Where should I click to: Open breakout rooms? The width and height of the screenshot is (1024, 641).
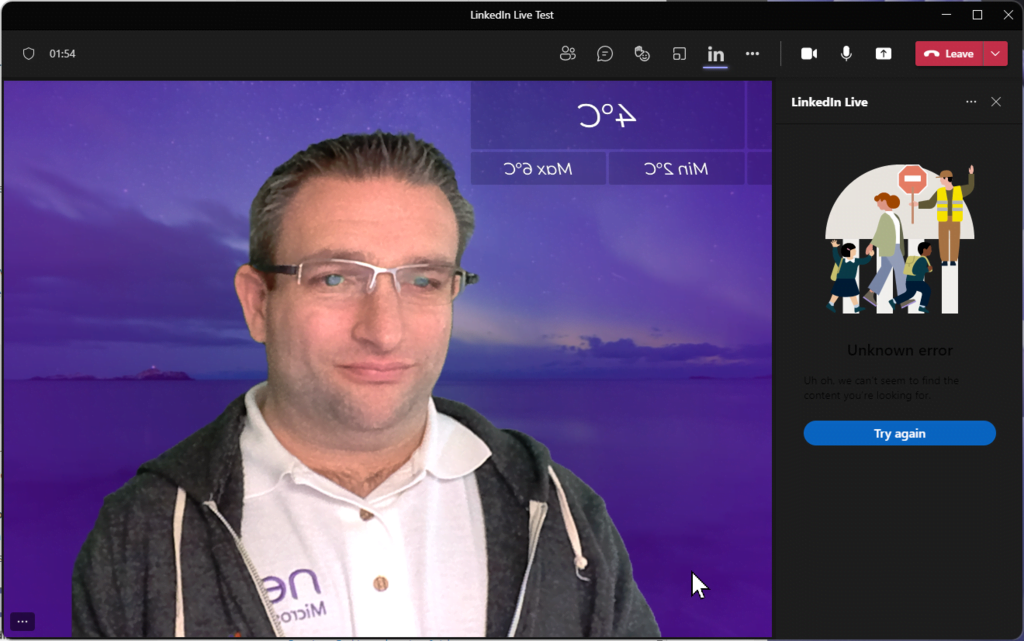(679, 54)
